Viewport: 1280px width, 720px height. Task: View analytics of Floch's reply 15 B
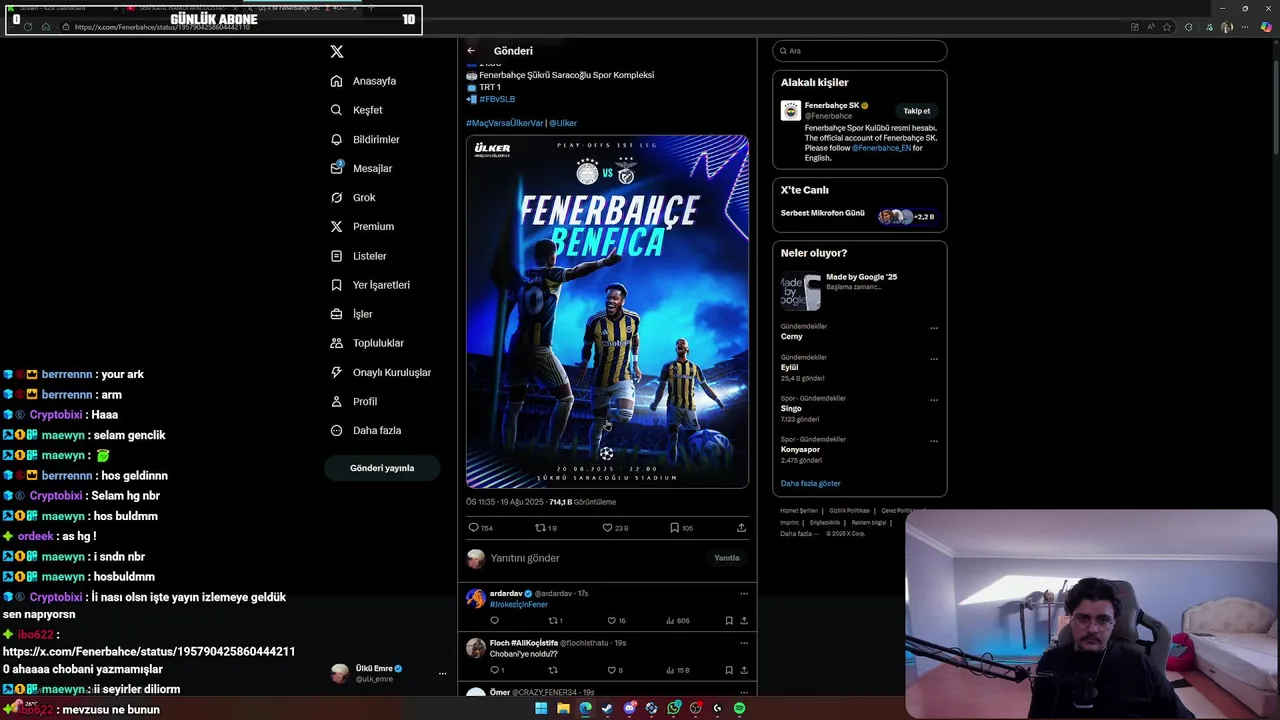coord(677,670)
